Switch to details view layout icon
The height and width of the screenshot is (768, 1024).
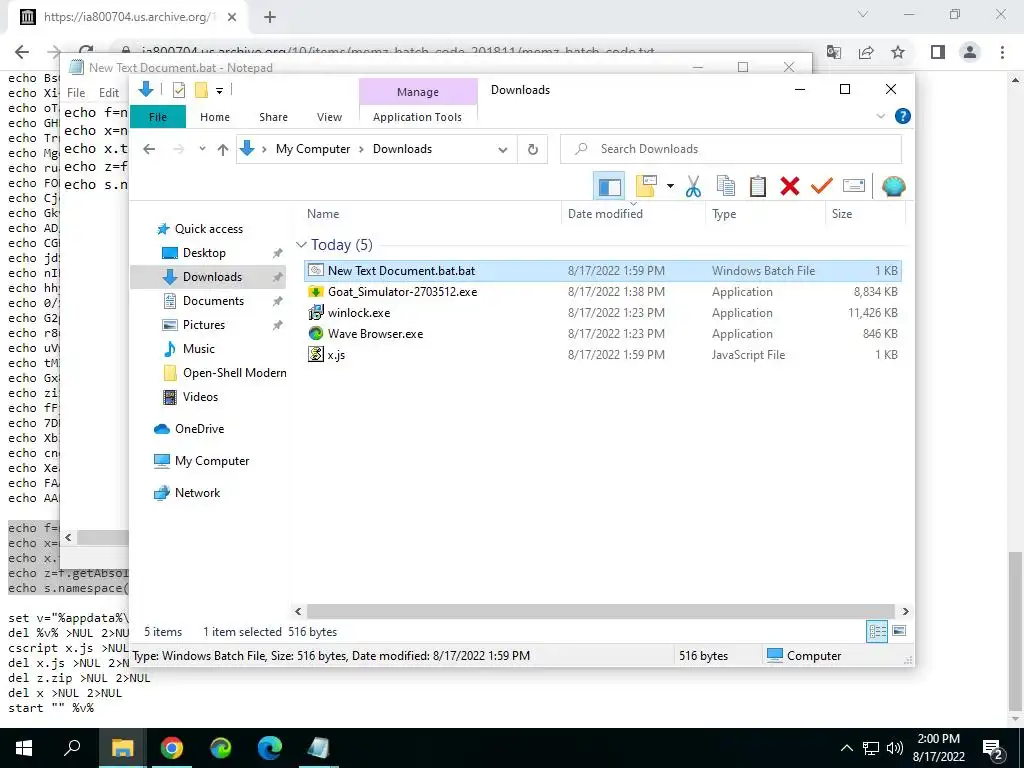click(x=877, y=632)
